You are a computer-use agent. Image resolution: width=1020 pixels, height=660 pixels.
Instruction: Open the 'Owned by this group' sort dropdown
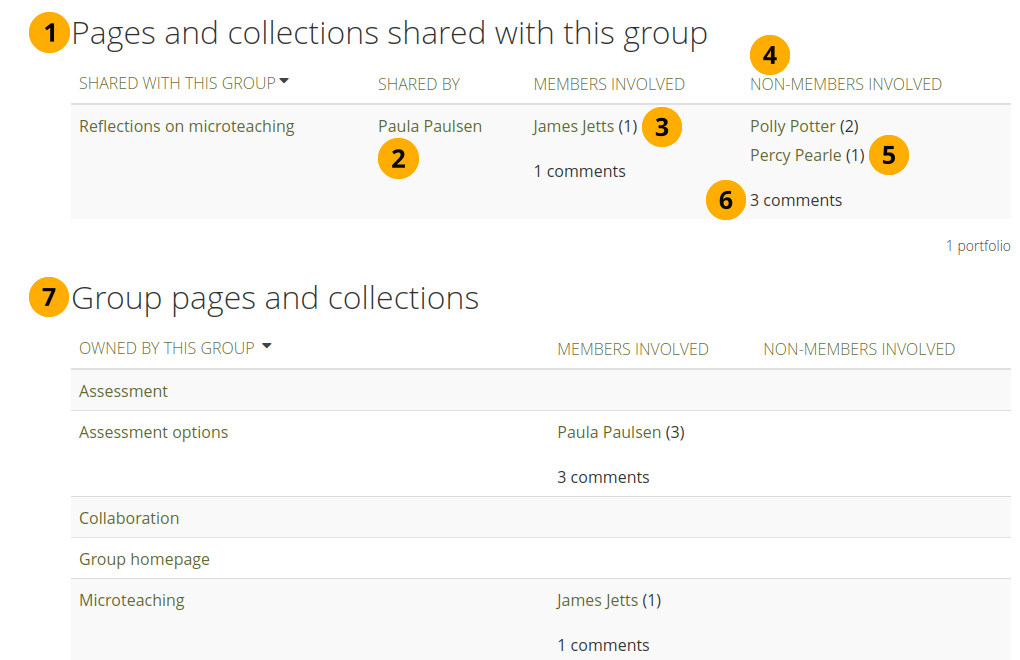pyautogui.click(x=266, y=347)
